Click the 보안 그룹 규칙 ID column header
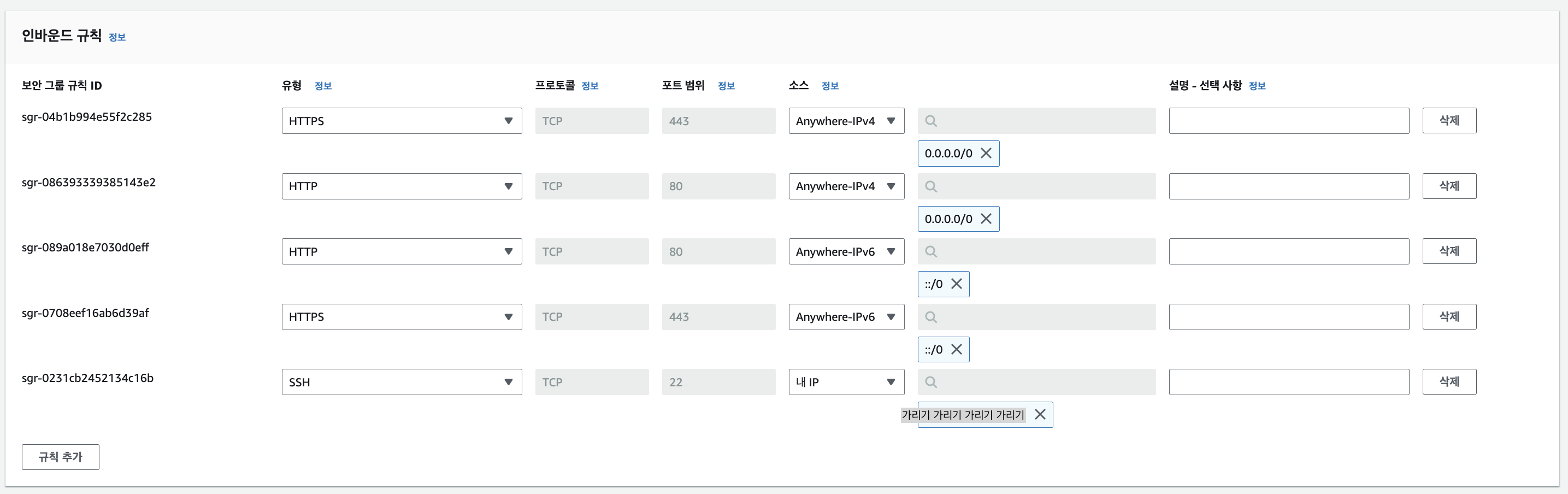The width and height of the screenshot is (1568, 494). [62, 85]
